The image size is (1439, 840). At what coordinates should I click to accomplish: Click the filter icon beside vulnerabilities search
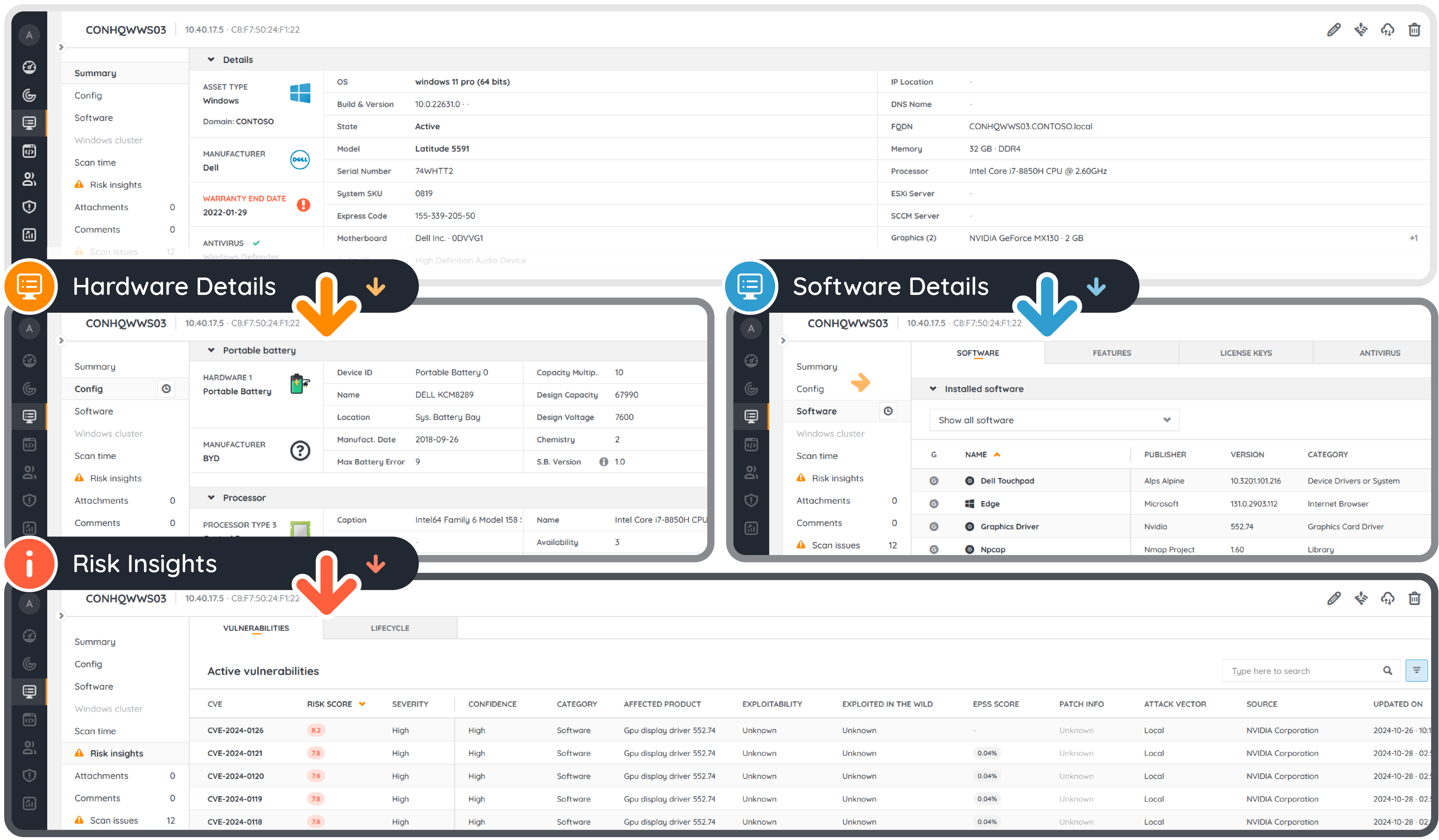(1416, 671)
